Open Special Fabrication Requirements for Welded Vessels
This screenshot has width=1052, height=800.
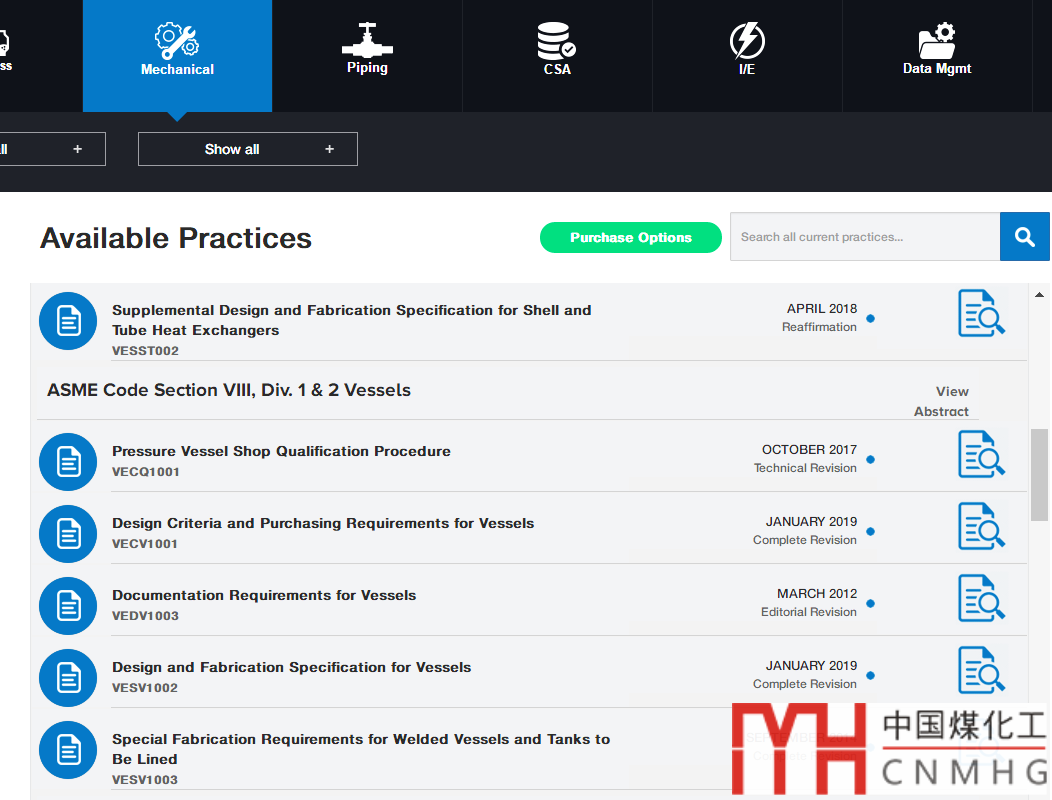click(361, 749)
